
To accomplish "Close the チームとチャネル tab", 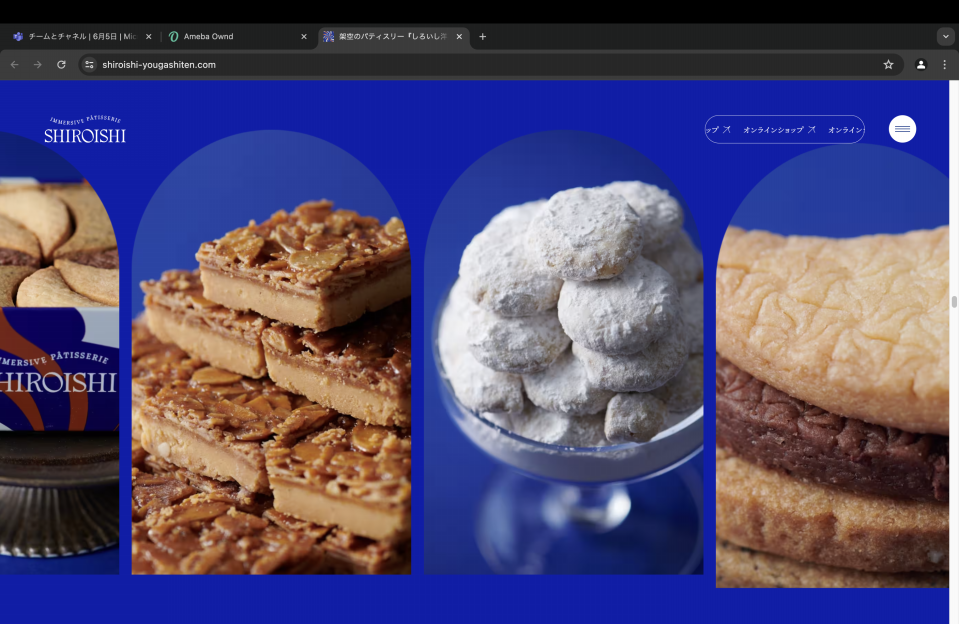I will [149, 37].
